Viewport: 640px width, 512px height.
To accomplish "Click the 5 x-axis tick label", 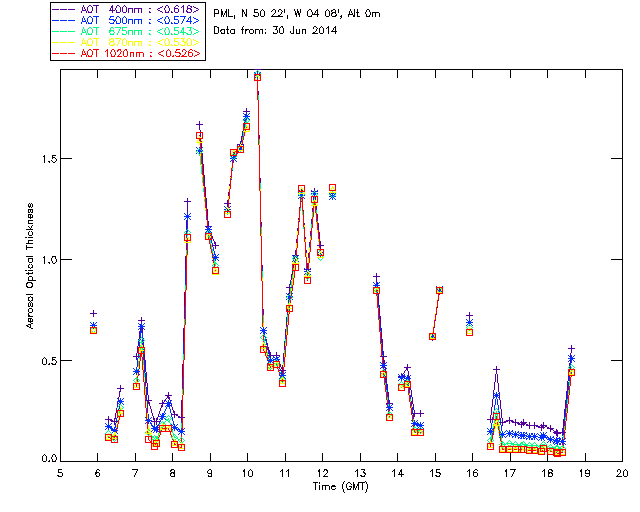I will coord(60,472).
